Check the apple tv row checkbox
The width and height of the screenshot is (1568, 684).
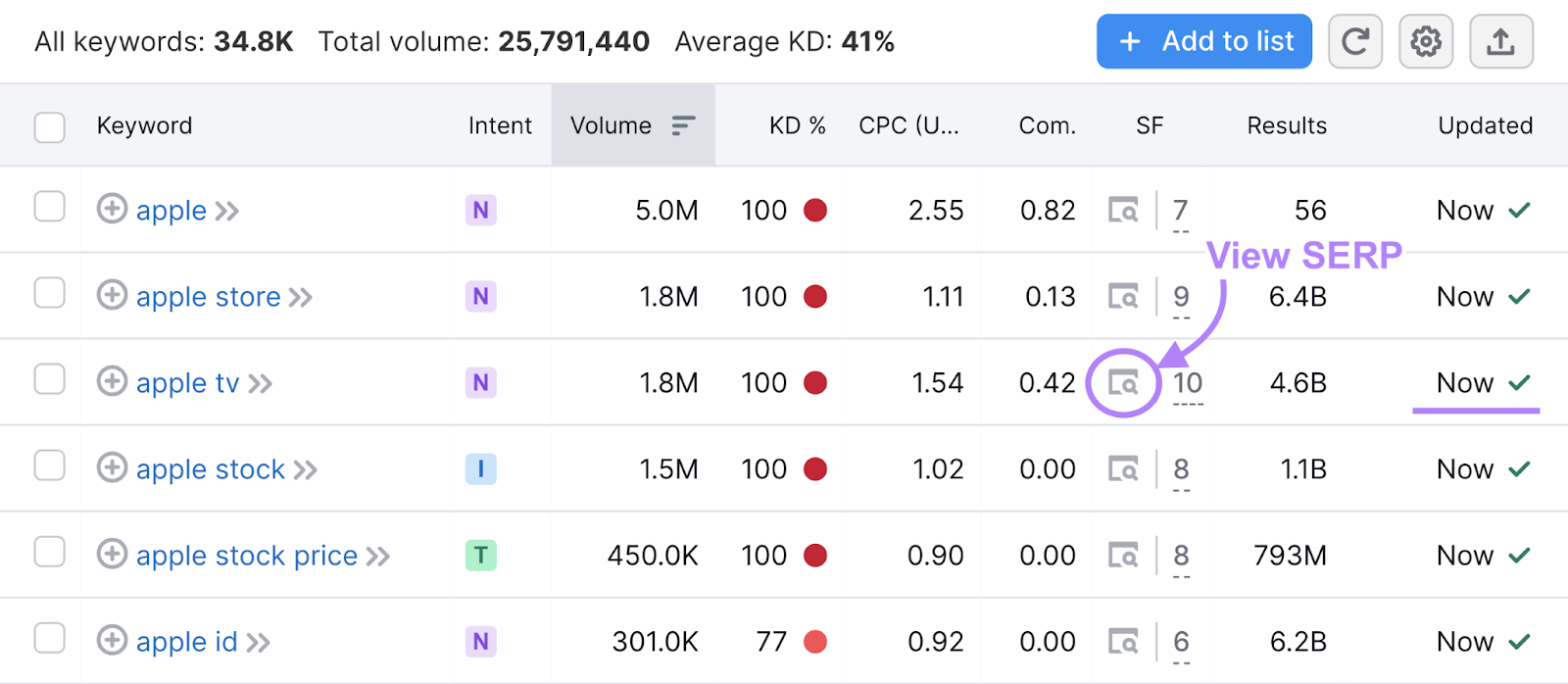click(50, 380)
